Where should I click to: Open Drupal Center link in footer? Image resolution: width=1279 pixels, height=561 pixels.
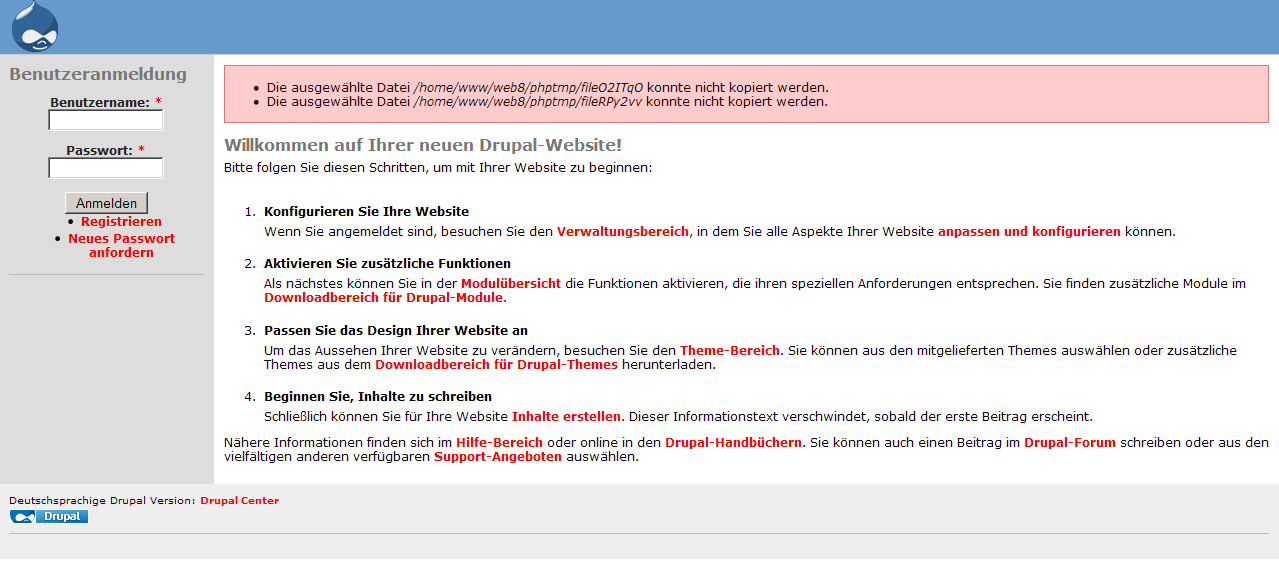[x=239, y=501]
